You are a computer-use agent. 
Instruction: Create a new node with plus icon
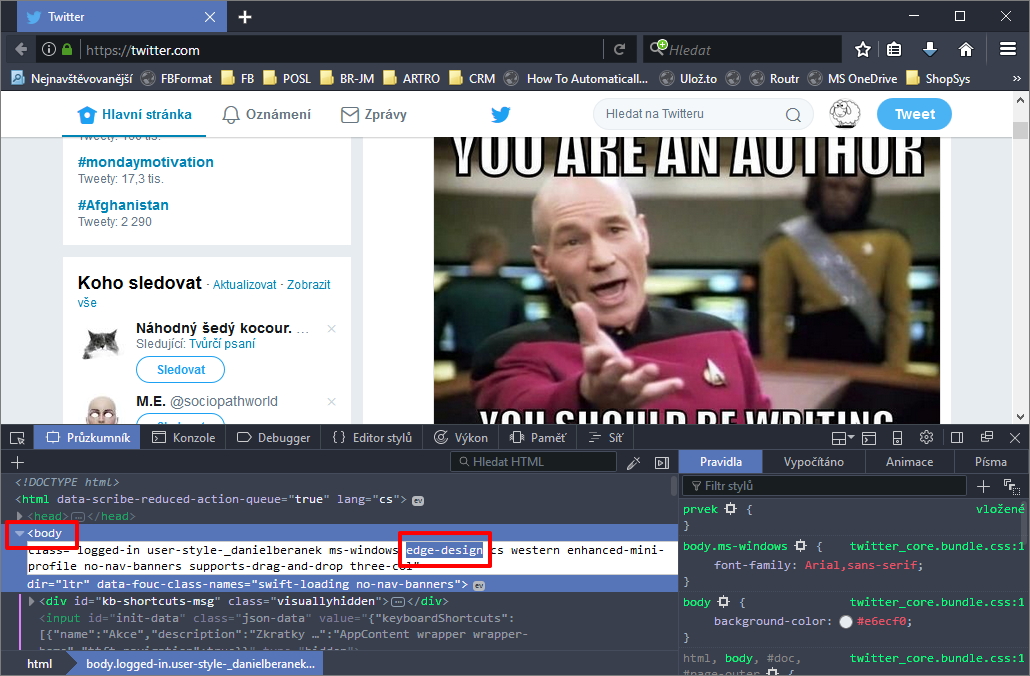pyautogui.click(x=18, y=462)
